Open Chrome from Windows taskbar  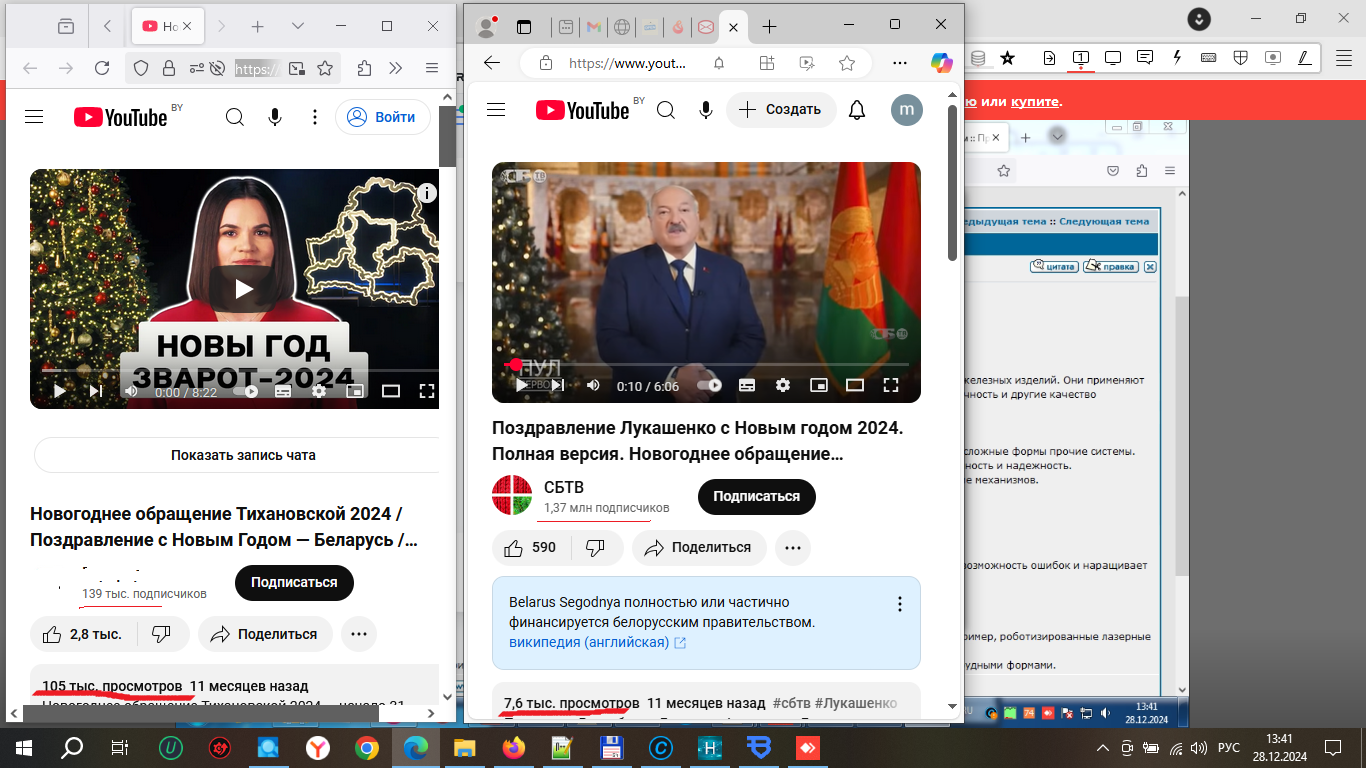click(366, 746)
